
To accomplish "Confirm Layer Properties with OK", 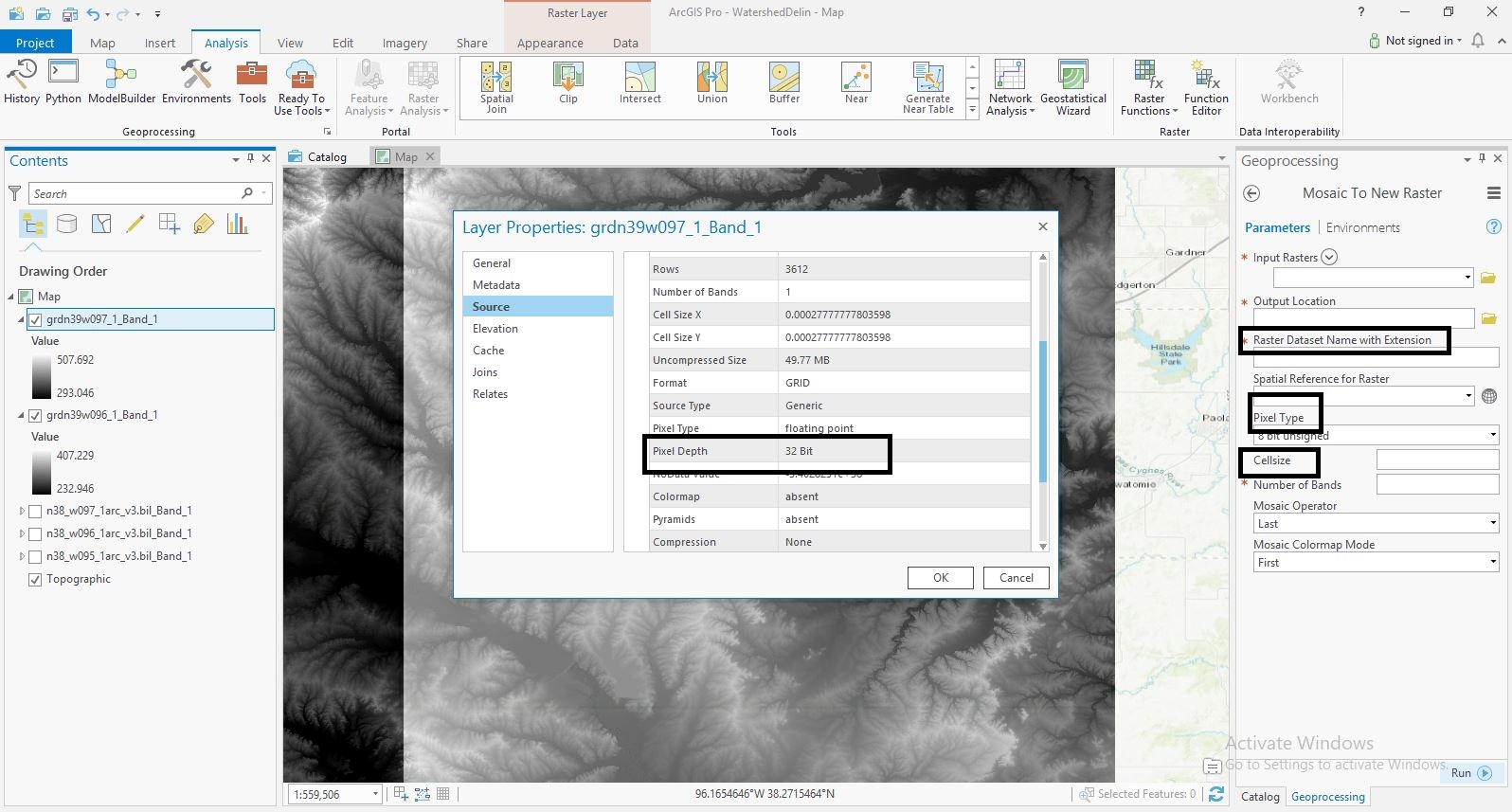I will point(940,578).
